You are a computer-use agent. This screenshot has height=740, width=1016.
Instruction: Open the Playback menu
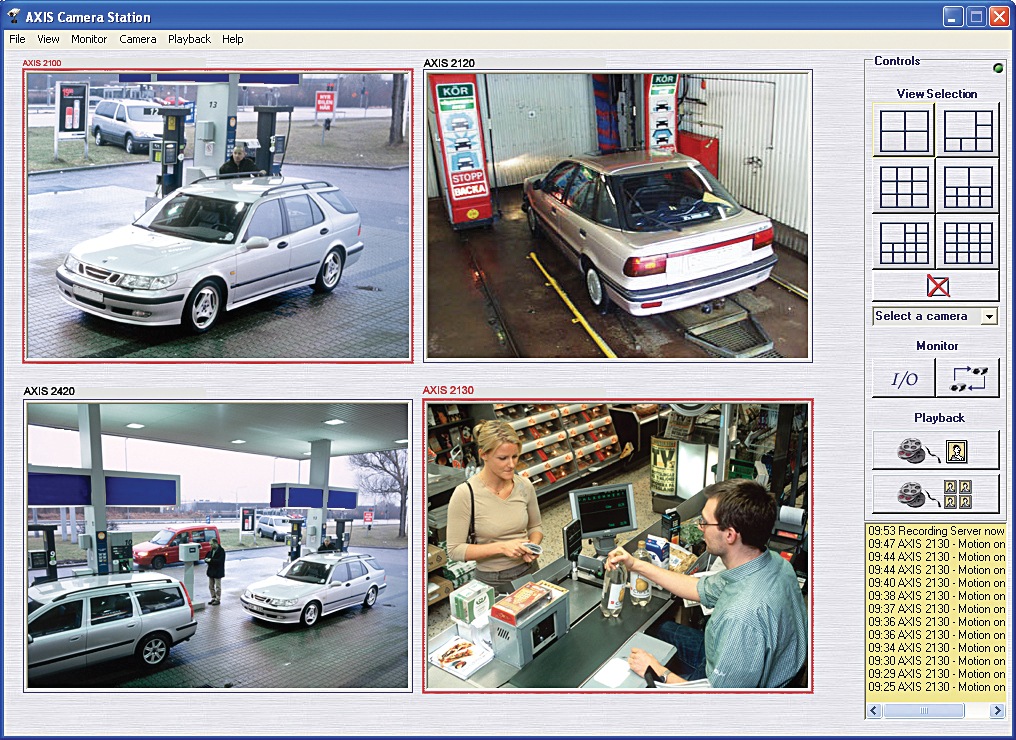(x=189, y=39)
